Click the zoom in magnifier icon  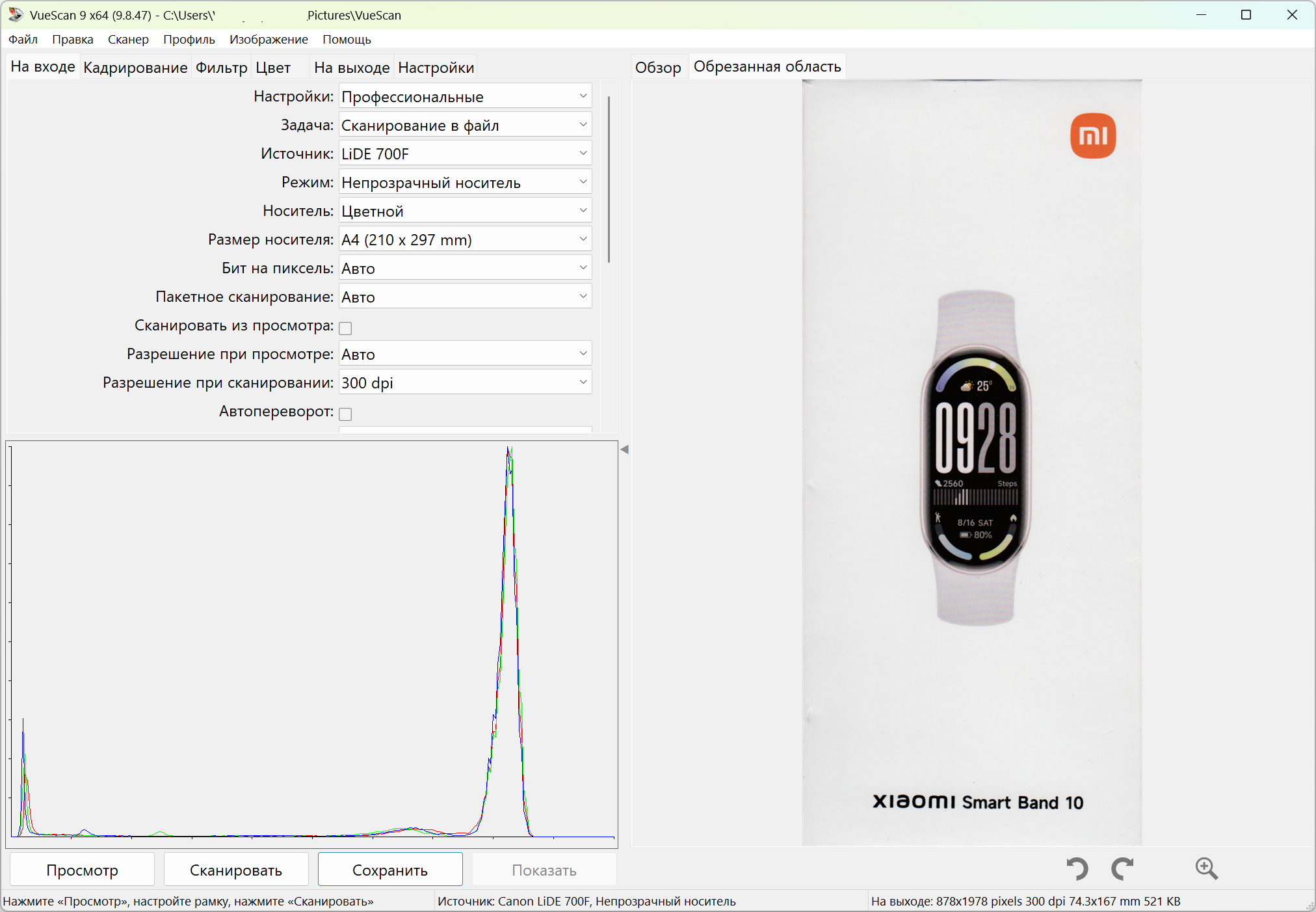1206,868
